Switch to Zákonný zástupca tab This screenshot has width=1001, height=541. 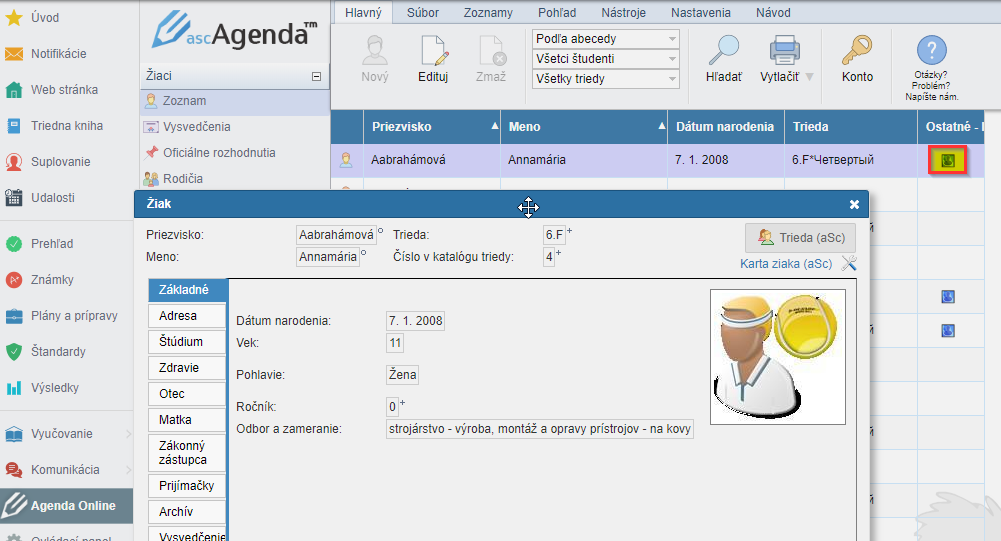187,453
